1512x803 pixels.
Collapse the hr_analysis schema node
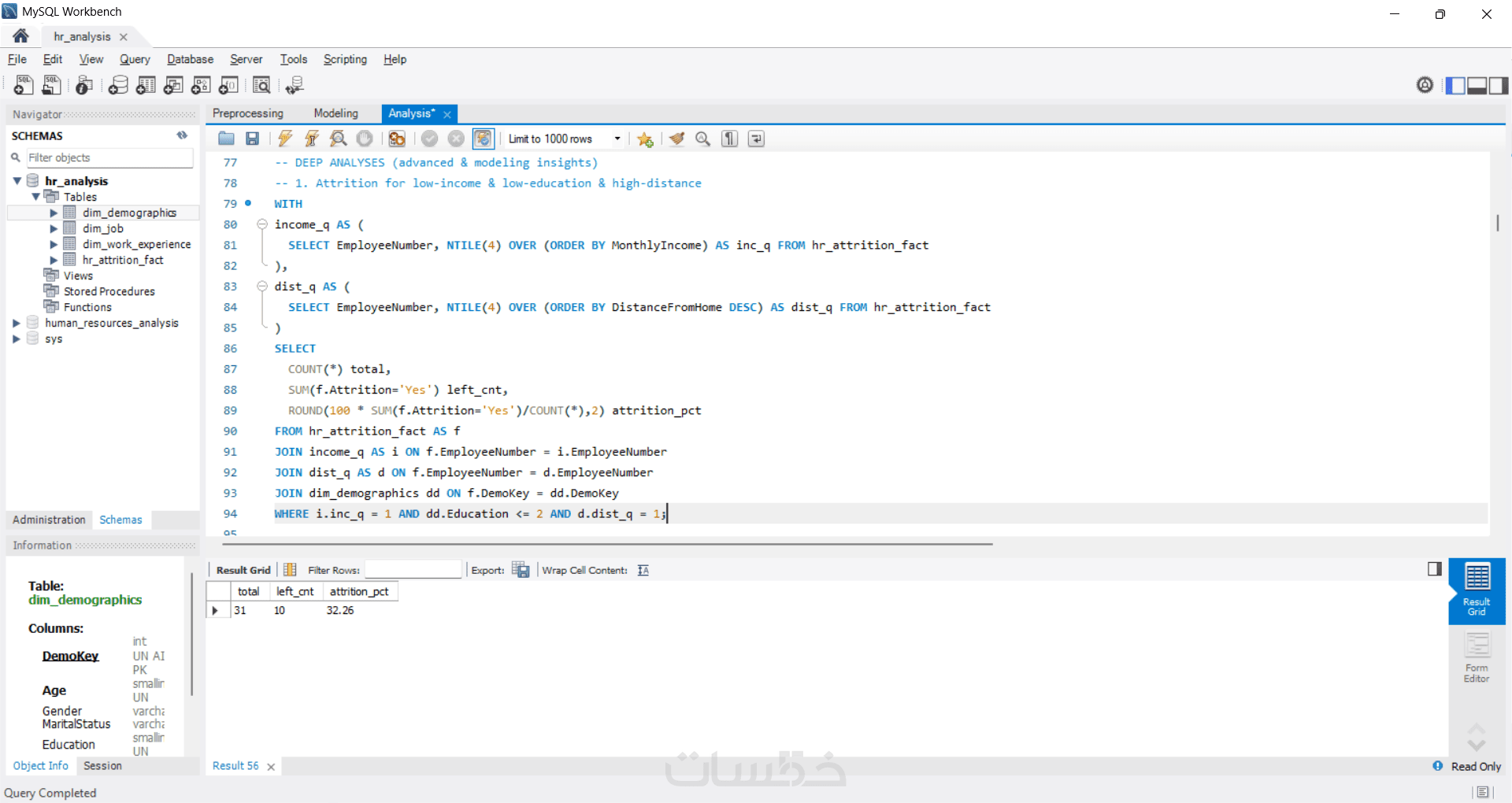[17, 181]
